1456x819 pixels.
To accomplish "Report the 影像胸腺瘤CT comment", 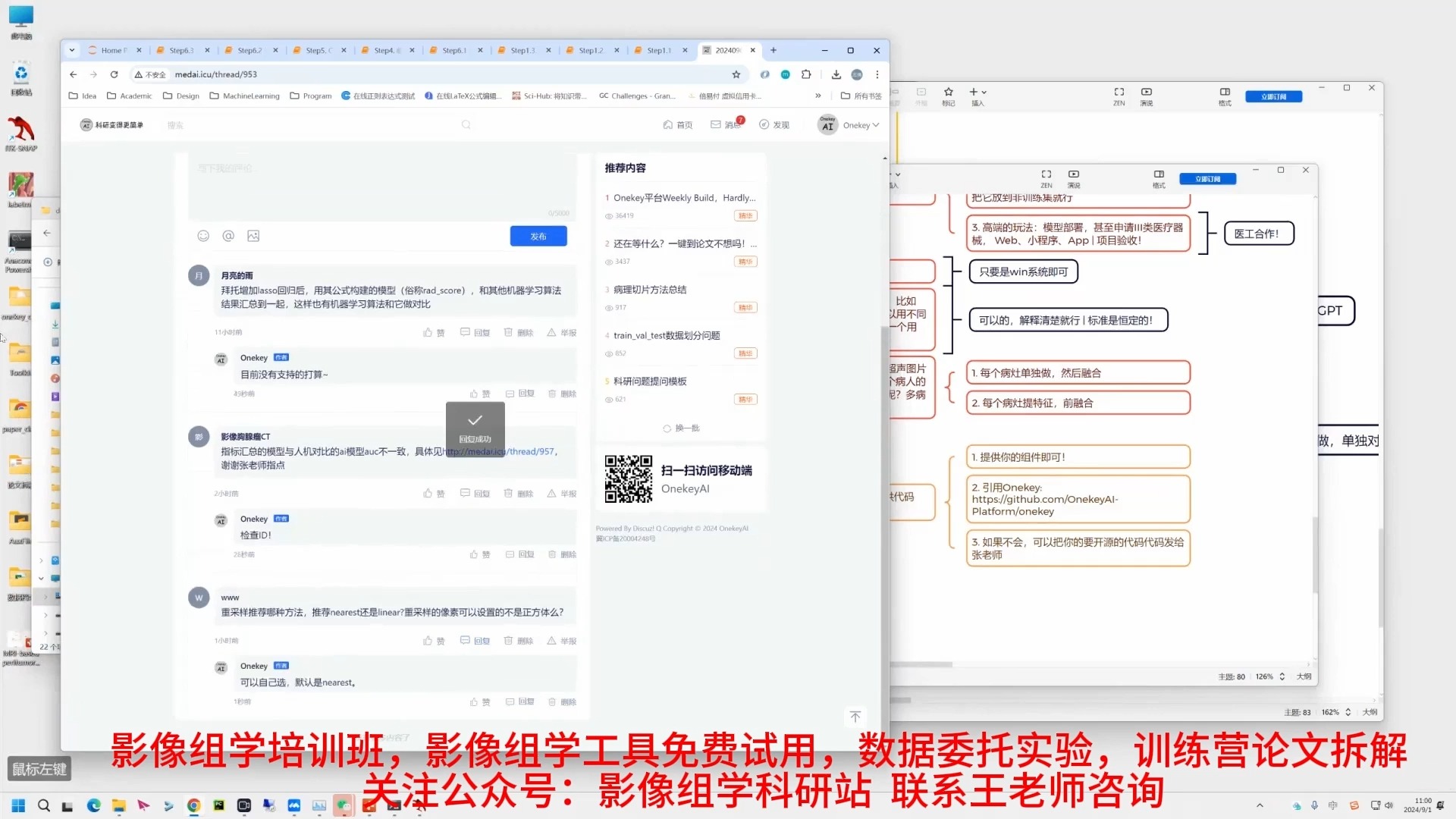I will pos(562,494).
